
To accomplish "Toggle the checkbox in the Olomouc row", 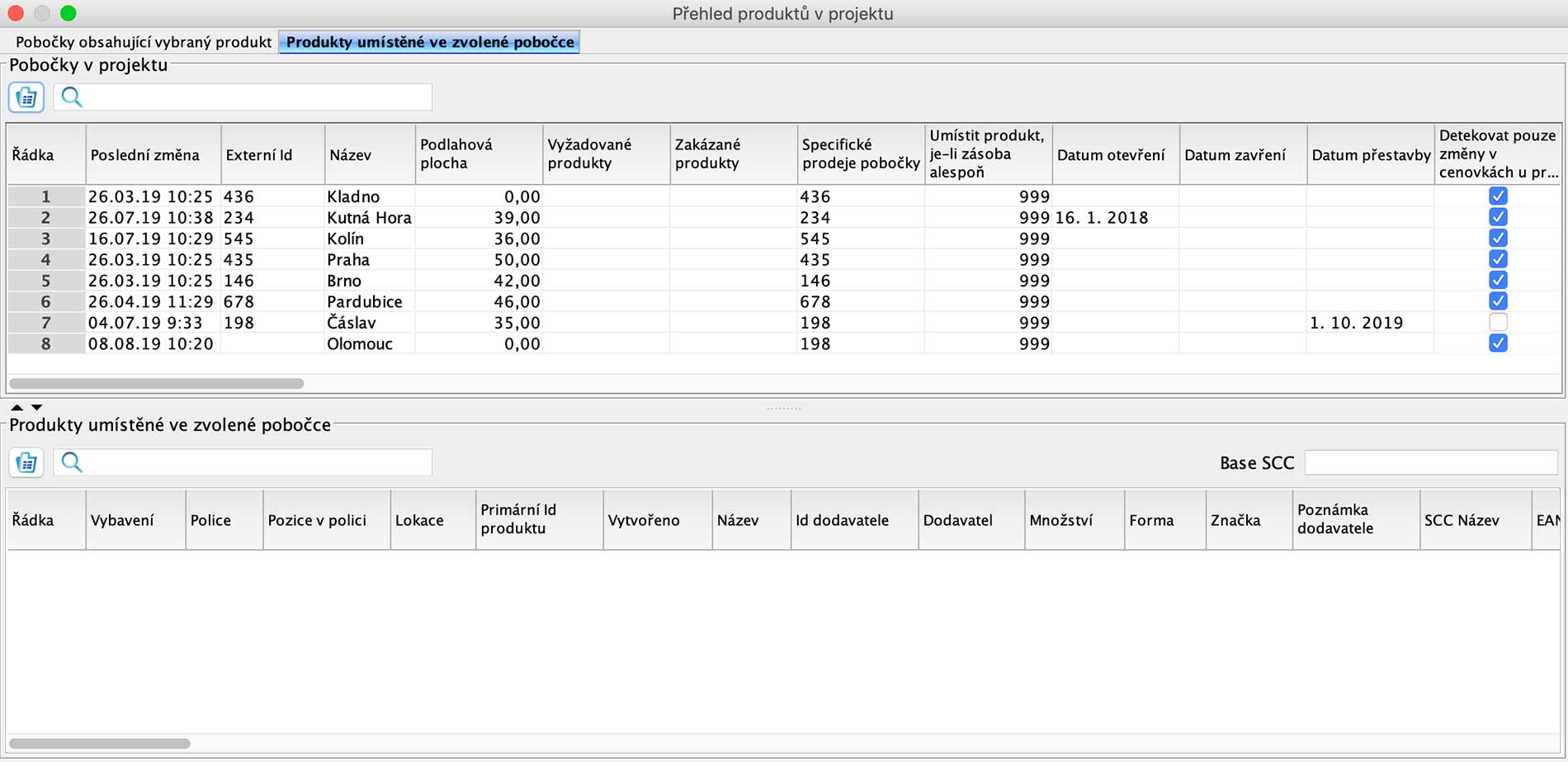I will [x=1497, y=343].
